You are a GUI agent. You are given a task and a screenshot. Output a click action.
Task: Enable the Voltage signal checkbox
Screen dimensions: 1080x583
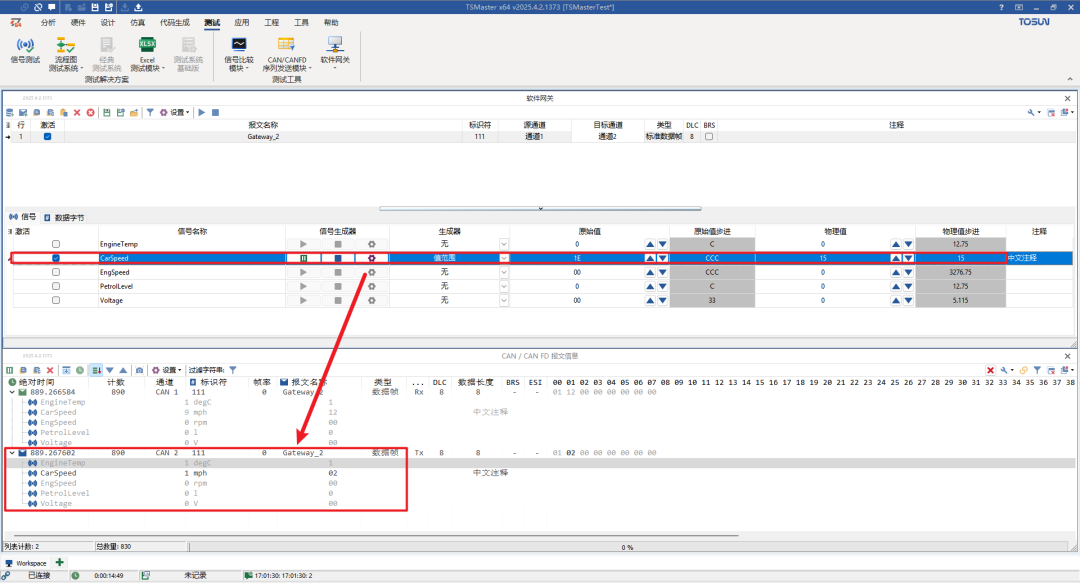pos(56,300)
